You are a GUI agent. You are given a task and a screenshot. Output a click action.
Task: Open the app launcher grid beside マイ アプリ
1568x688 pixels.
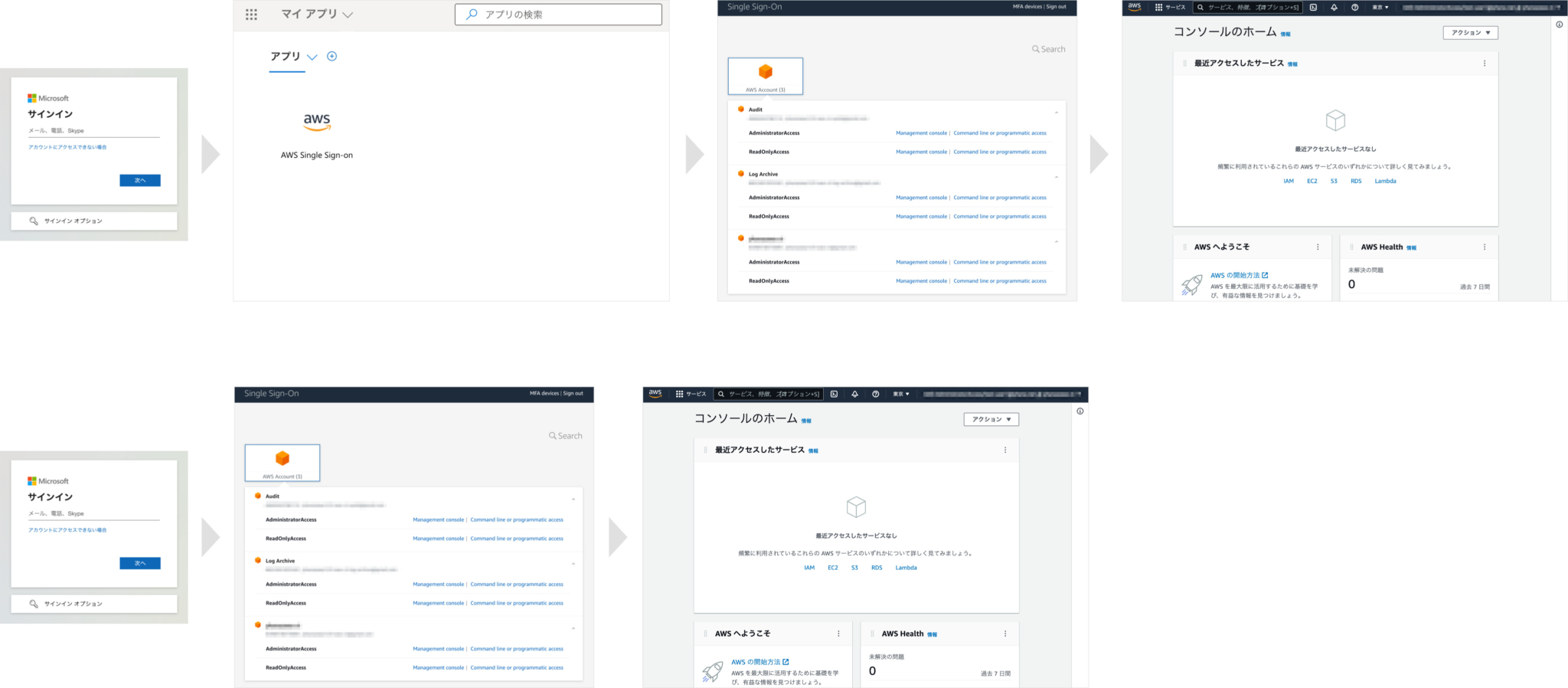[251, 15]
